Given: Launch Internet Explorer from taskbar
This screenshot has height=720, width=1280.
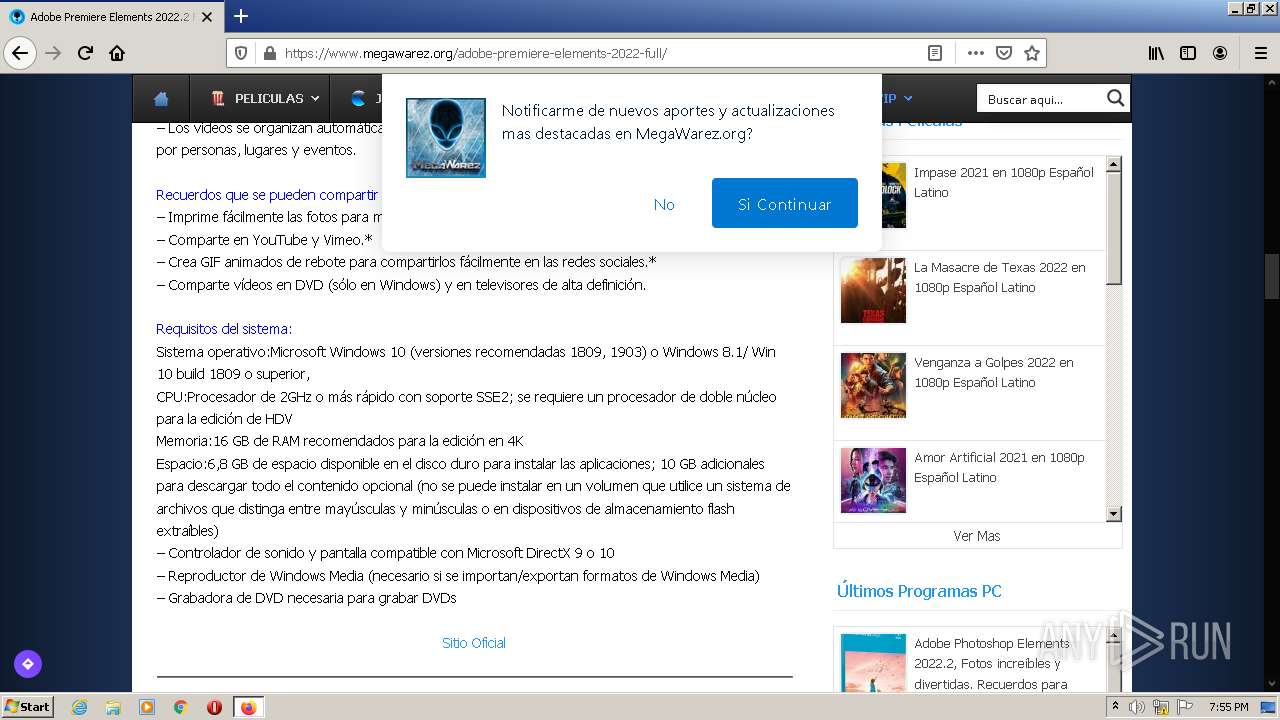Looking at the screenshot, I should 79,707.
